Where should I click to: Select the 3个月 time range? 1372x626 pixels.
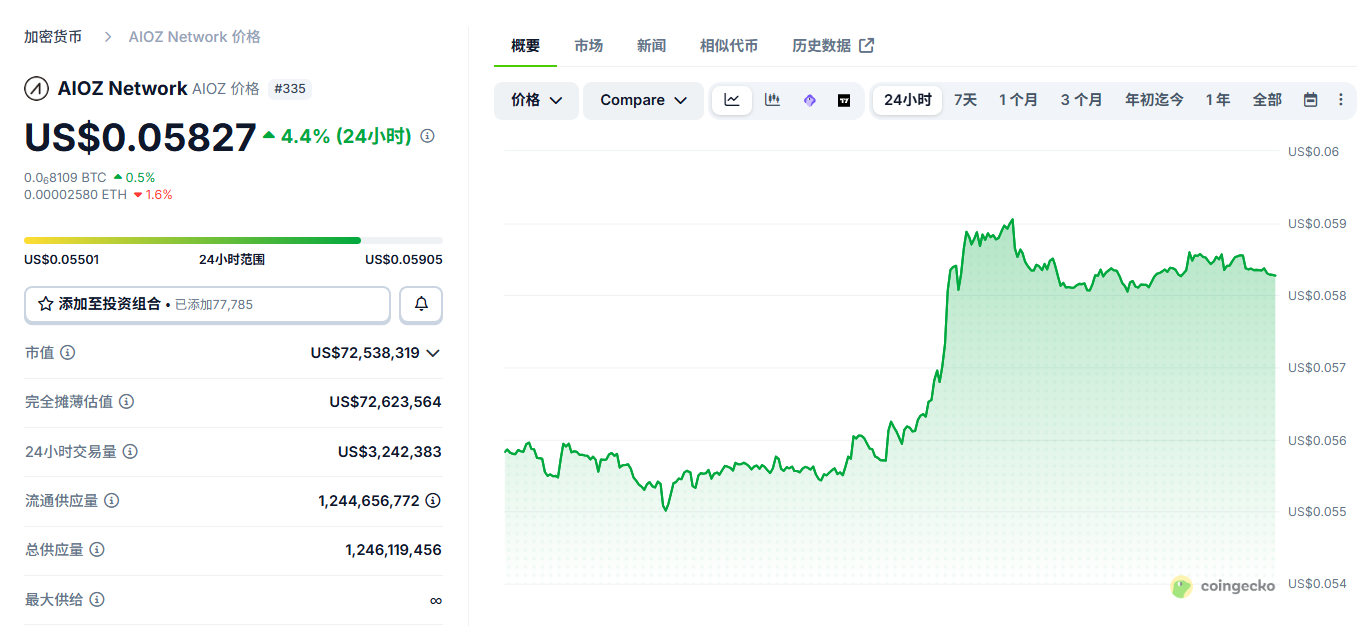(1082, 100)
